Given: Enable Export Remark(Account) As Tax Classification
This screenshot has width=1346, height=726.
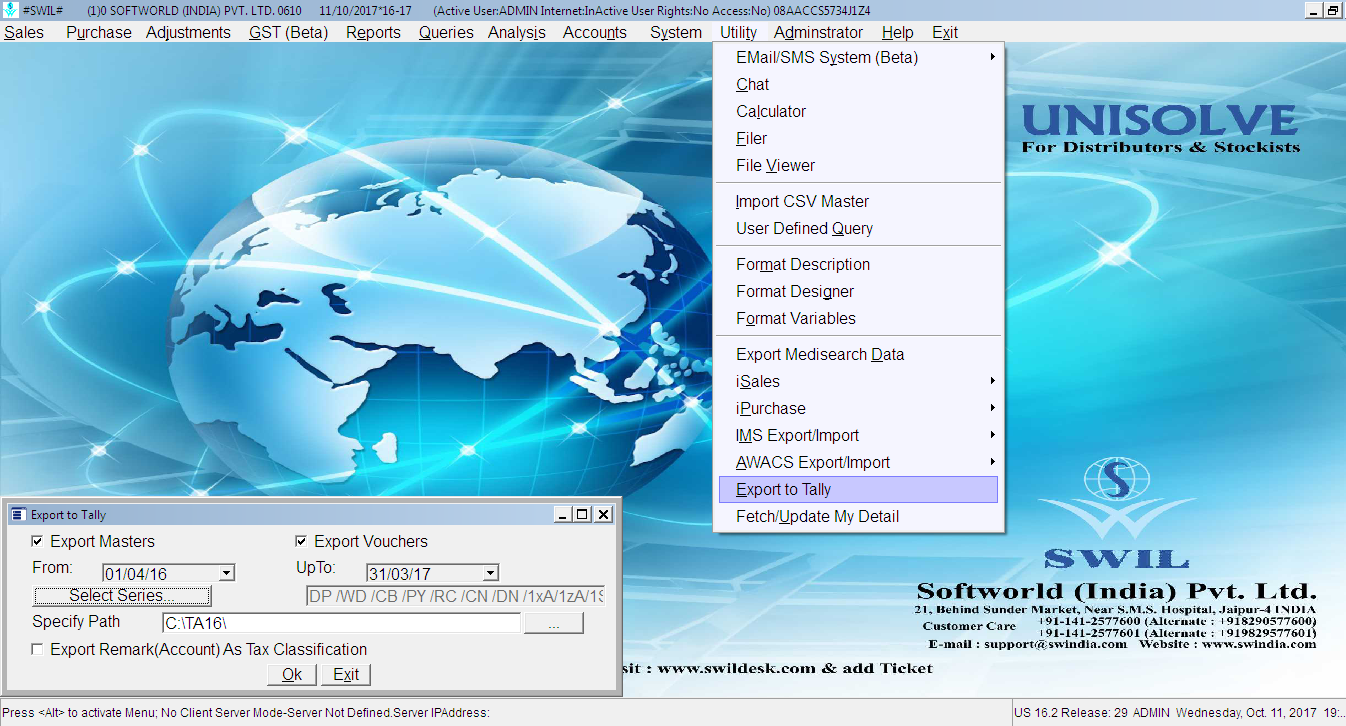Looking at the screenshot, I should pyautogui.click(x=38, y=650).
